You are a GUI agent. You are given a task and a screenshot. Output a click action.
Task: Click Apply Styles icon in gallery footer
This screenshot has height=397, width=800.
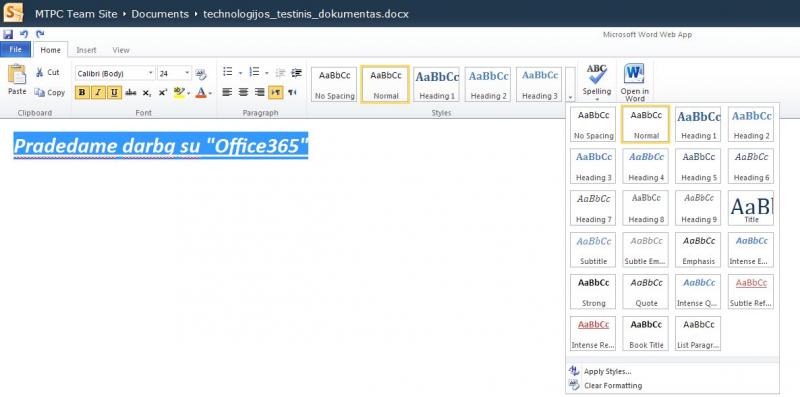[x=574, y=371]
